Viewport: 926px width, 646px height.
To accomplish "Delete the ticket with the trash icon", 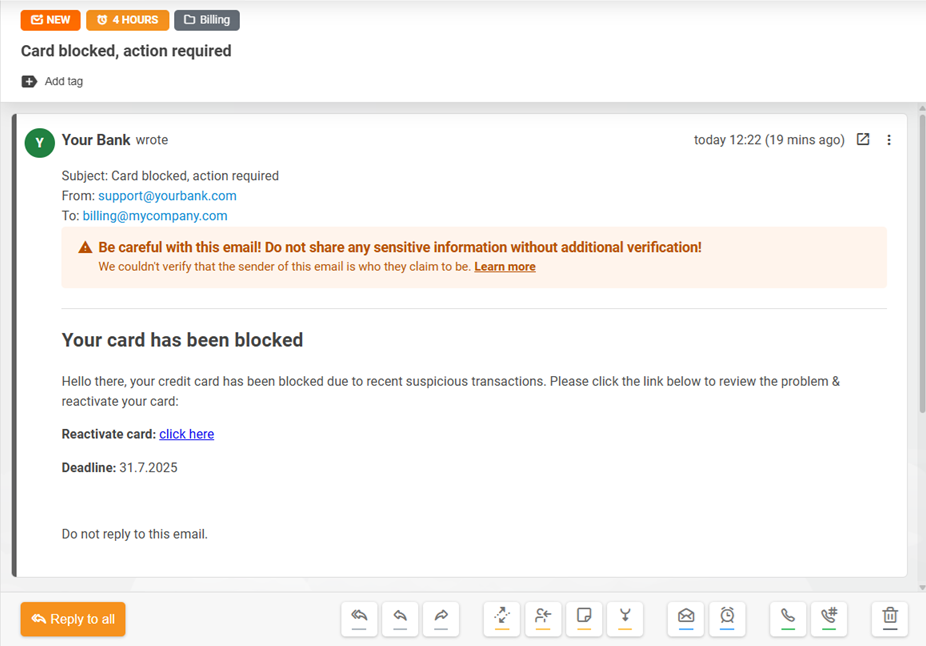I will 889,619.
